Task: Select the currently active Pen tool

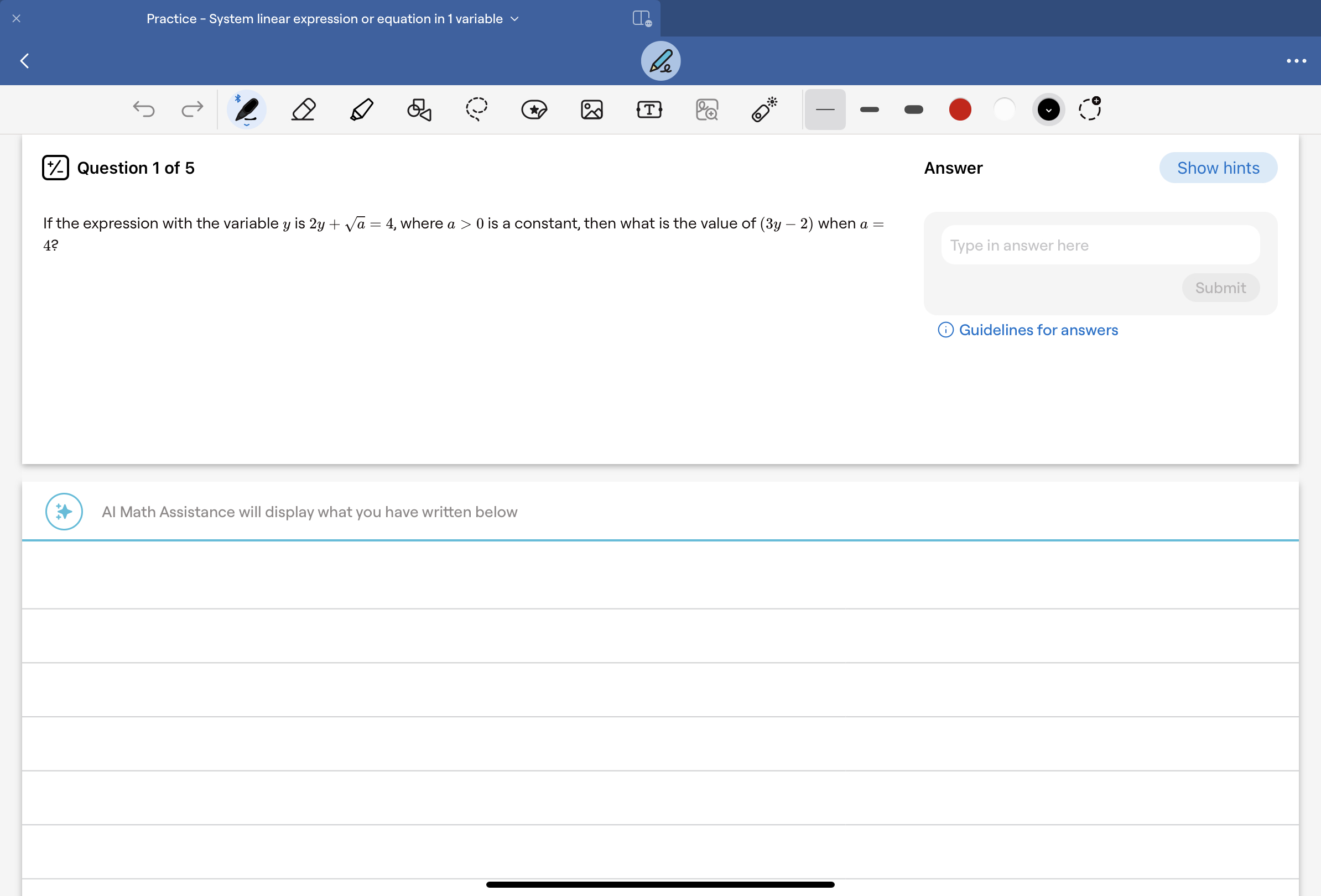Action: point(247,108)
